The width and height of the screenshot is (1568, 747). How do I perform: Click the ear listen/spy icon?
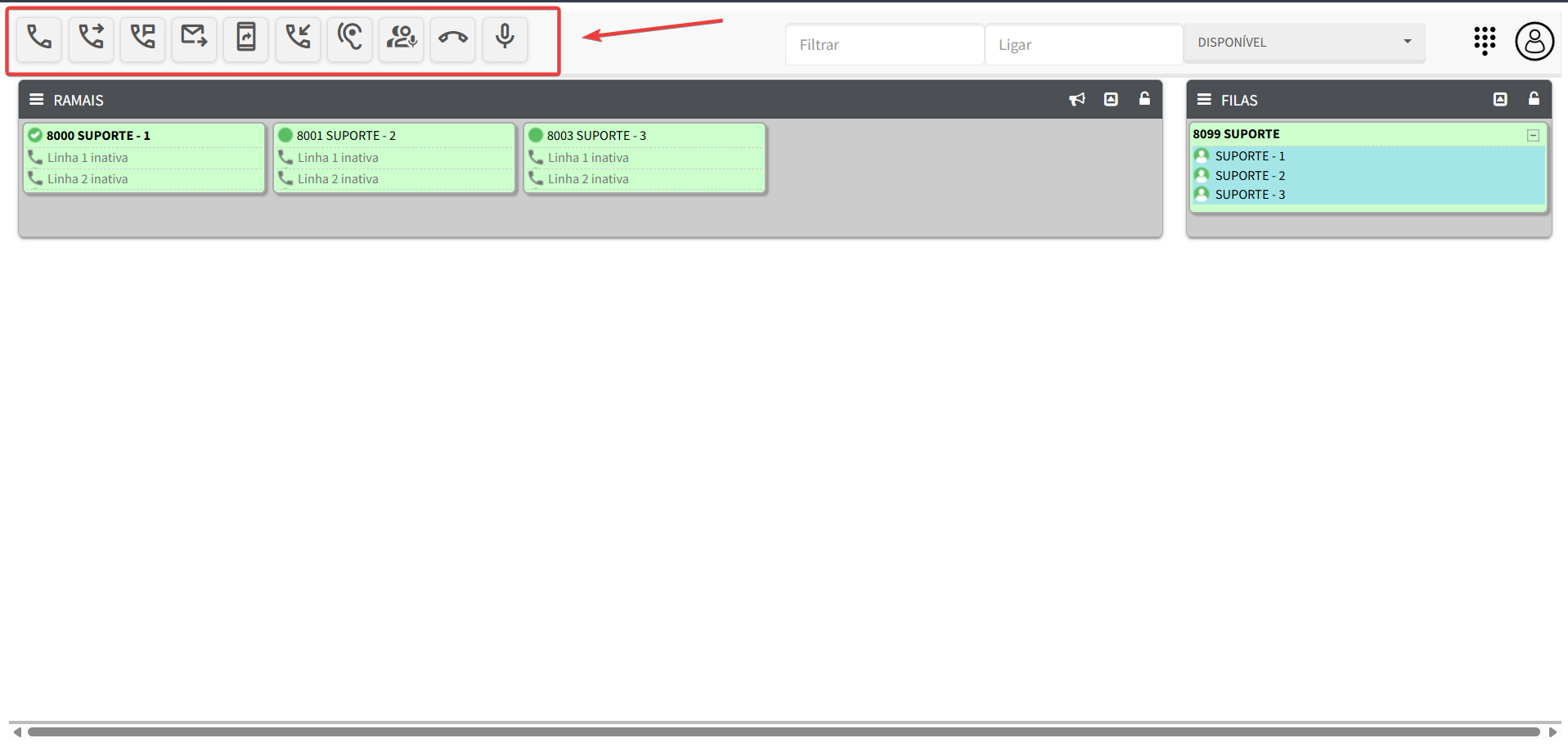point(349,38)
